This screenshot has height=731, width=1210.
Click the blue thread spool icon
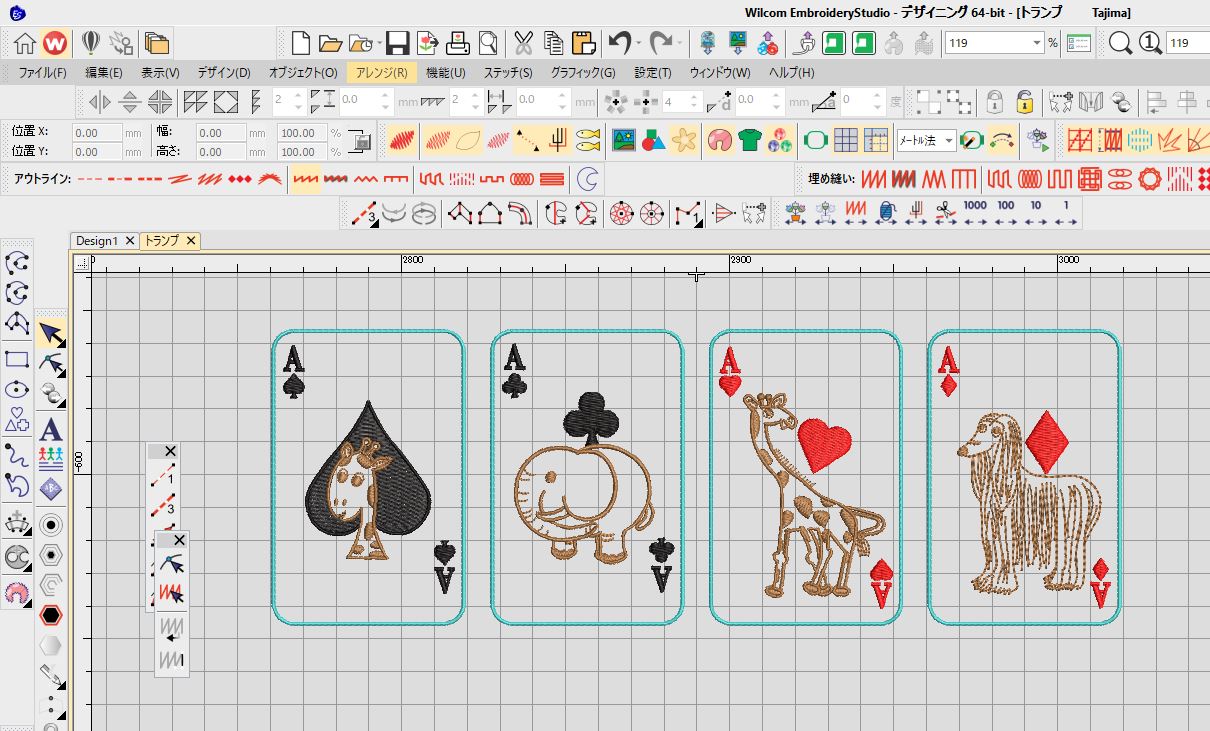[x=885, y=212]
